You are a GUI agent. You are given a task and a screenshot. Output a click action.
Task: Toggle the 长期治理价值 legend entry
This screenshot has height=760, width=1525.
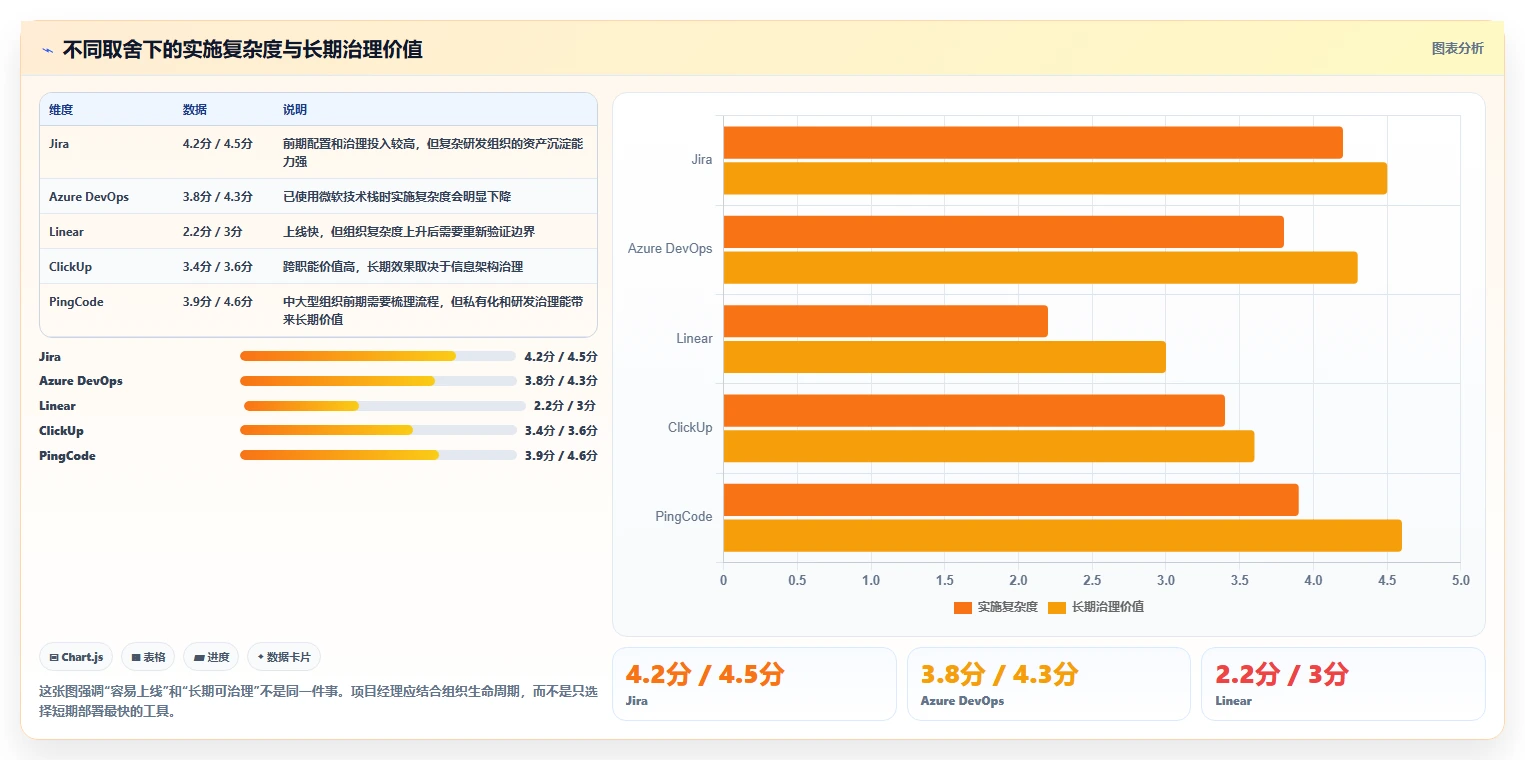(x=1096, y=607)
